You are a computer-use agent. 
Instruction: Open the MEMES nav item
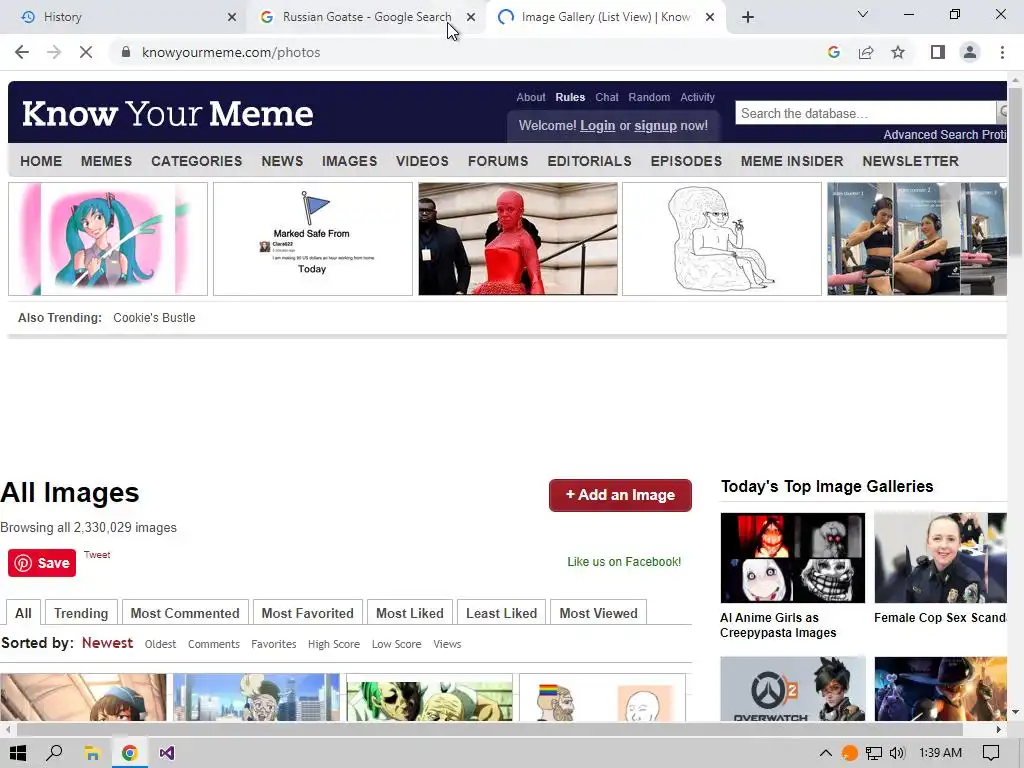coord(106,161)
